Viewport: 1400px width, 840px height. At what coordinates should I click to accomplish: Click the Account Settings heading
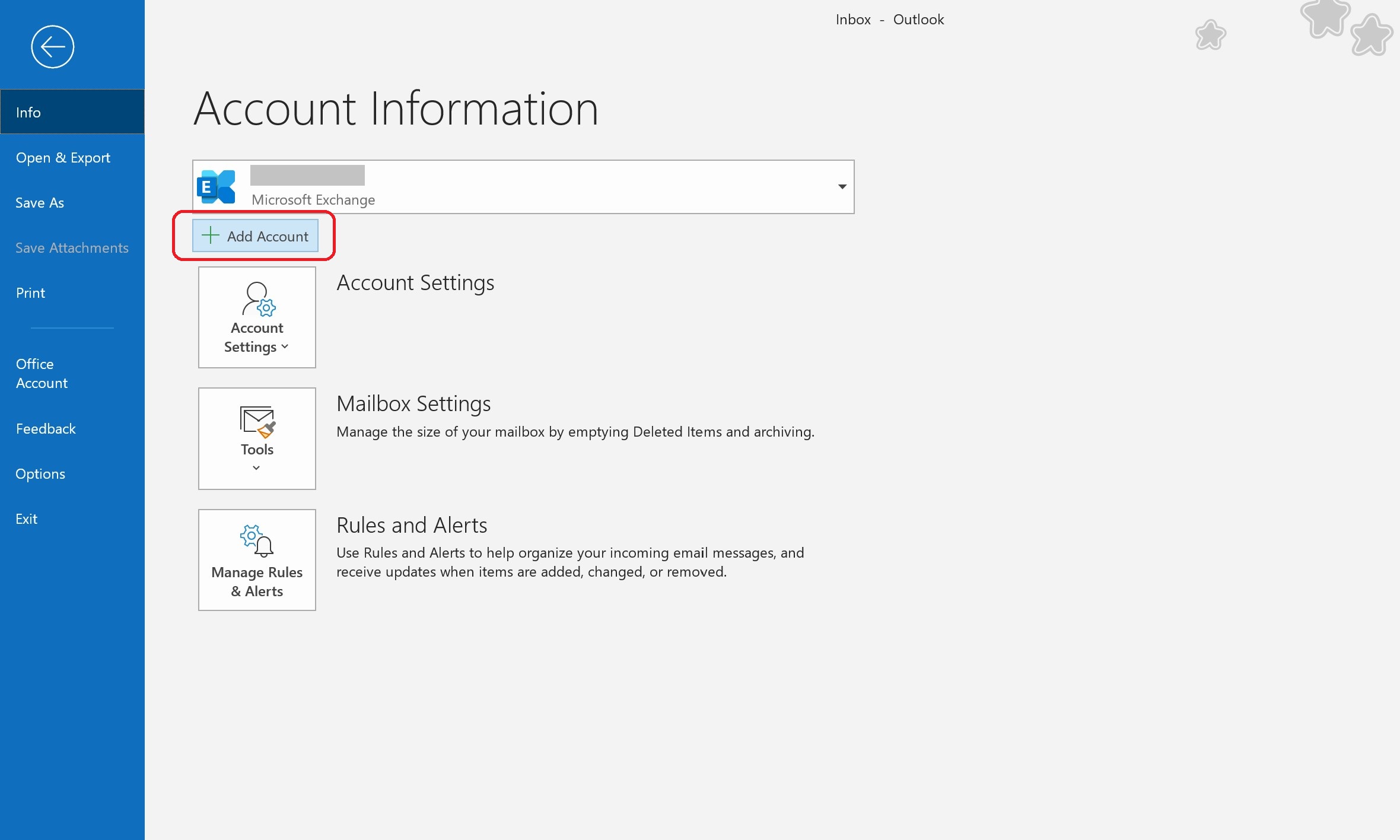click(415, 283)
